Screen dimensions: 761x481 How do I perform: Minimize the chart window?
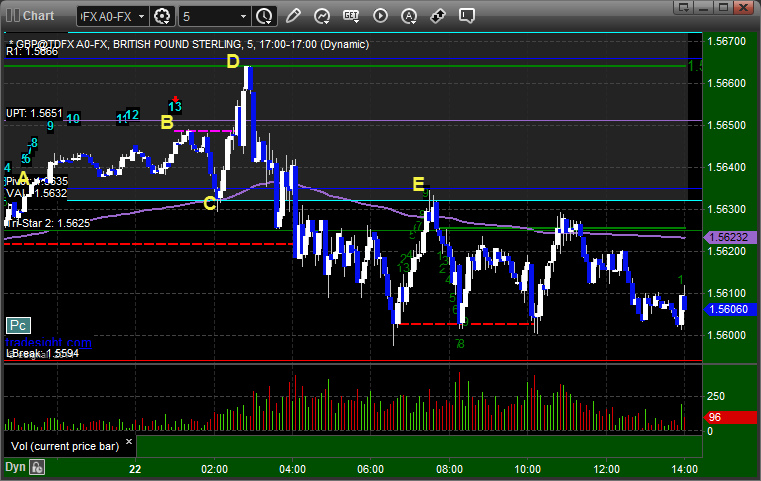coord(704,8)
